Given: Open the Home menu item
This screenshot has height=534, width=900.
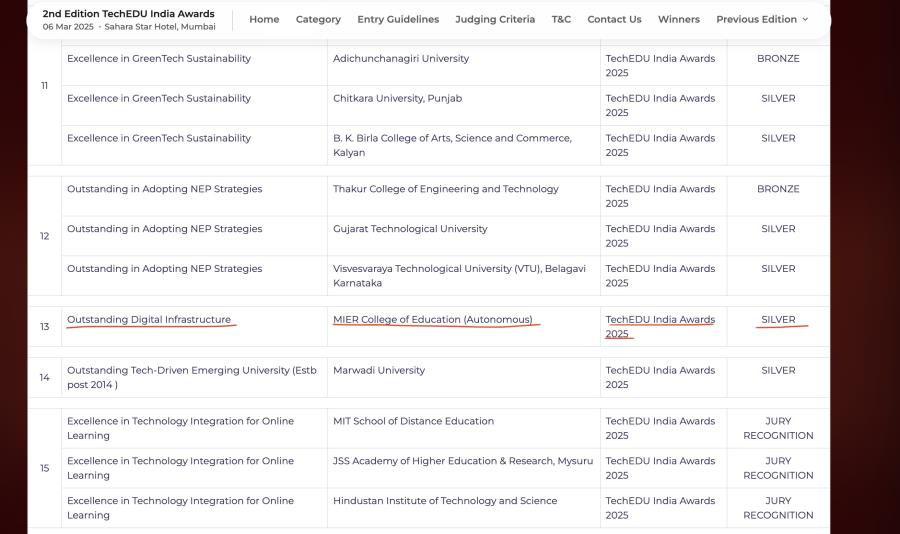Looking at the screenshot, I should [264, 20].
